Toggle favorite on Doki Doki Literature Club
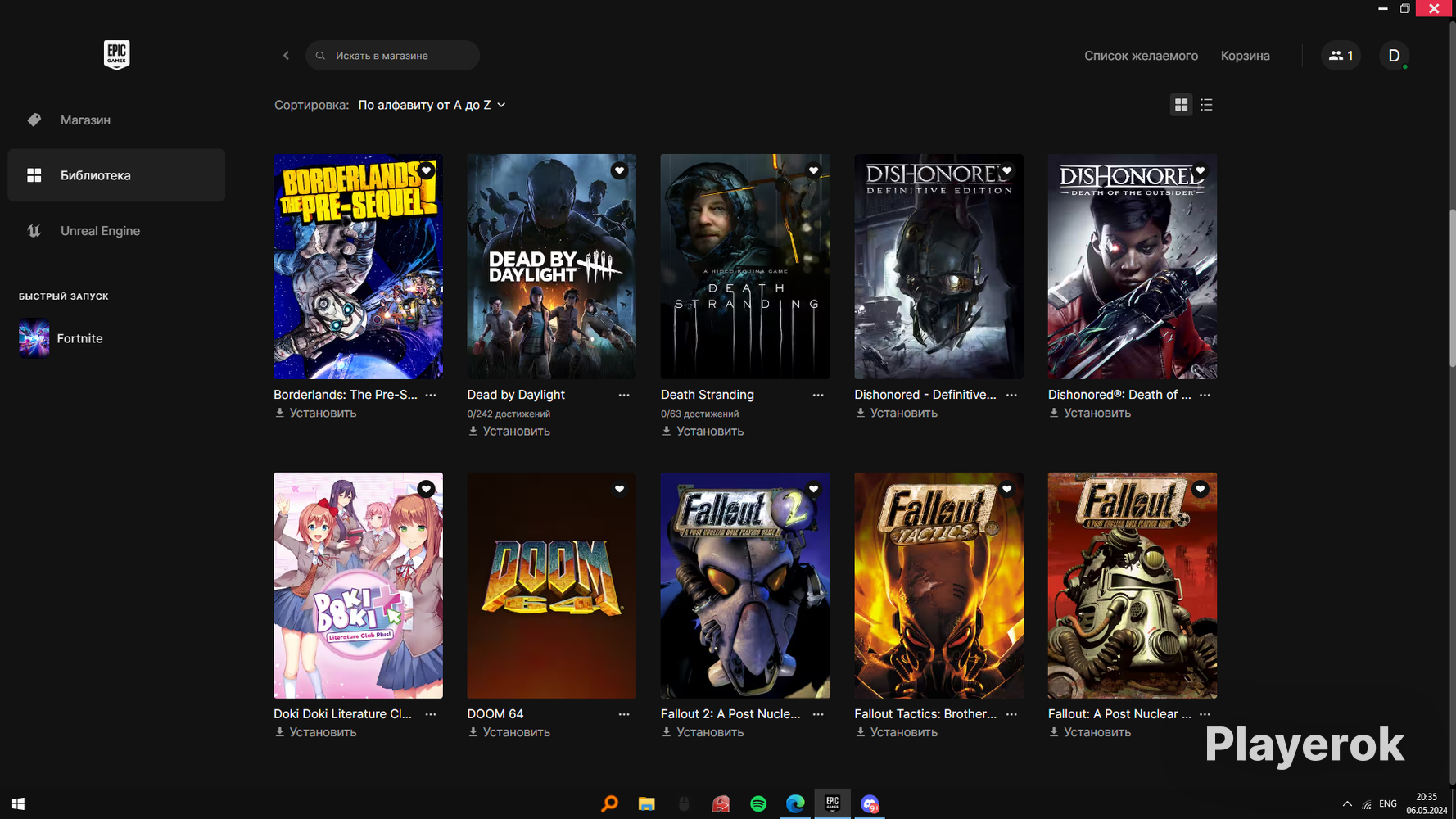The height and width of the screenshot is (819, 1456). 426,489
